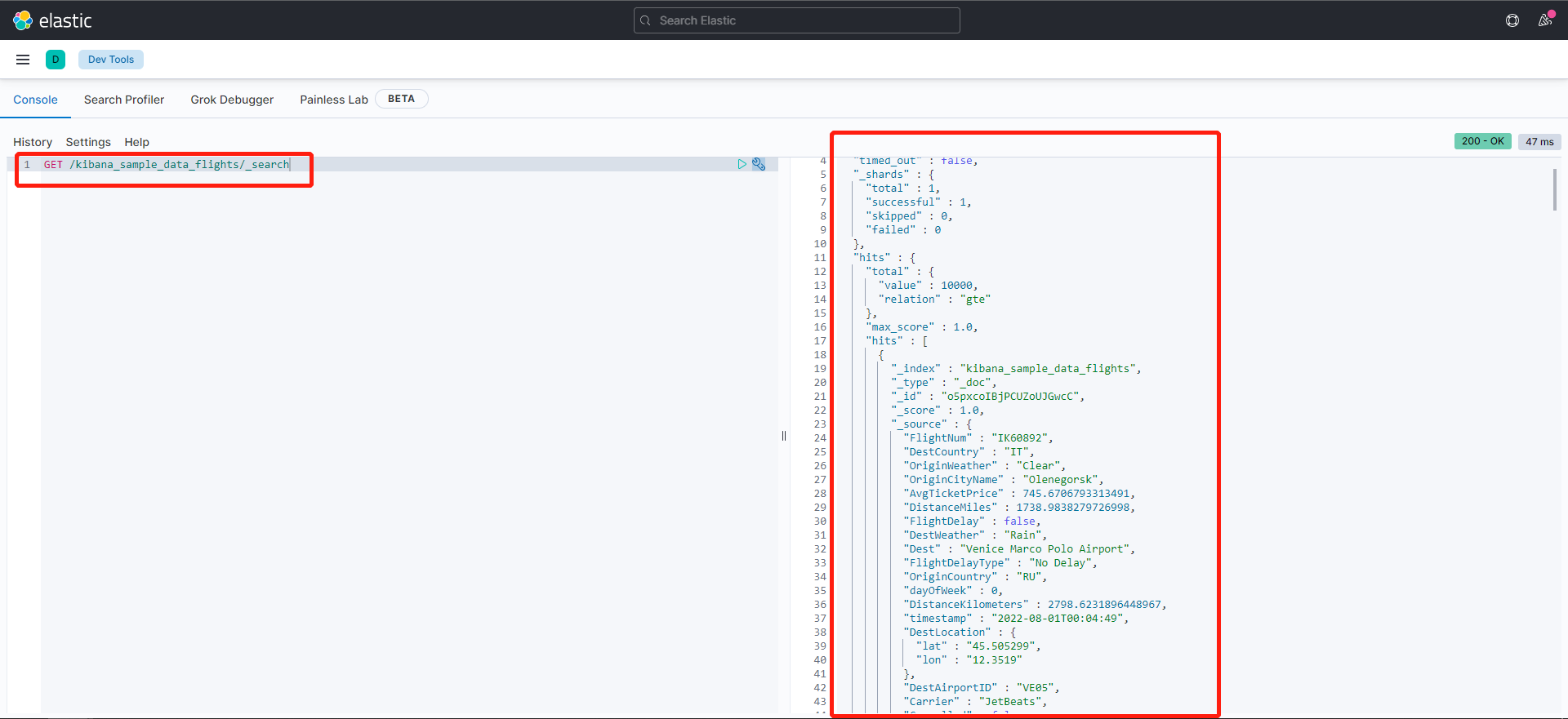Click the pane resizer handle between editors

(784, 436)
